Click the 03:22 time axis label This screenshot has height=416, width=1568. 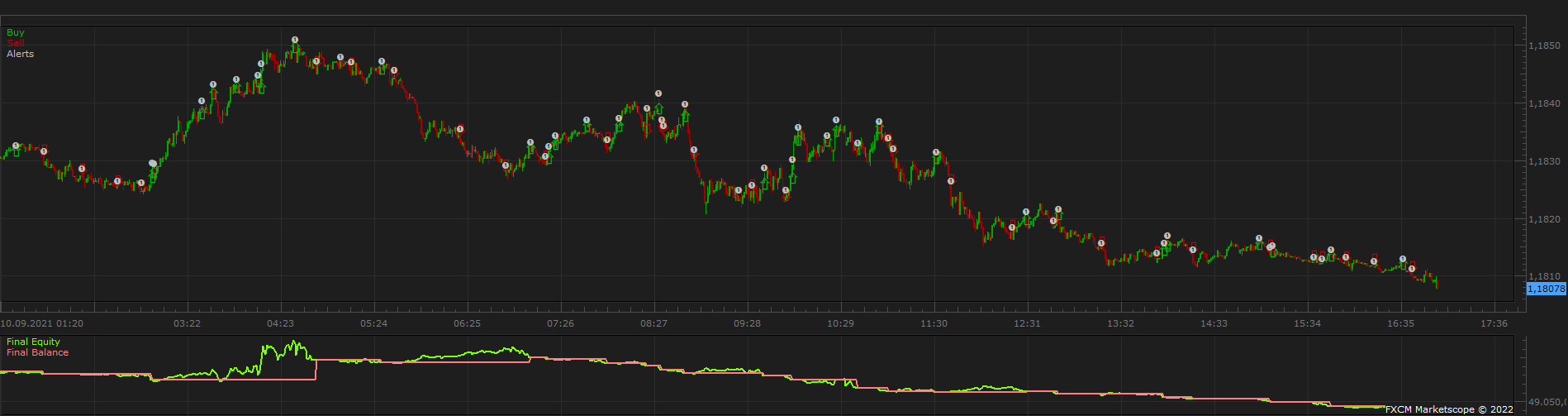click(x=187, y=323)
